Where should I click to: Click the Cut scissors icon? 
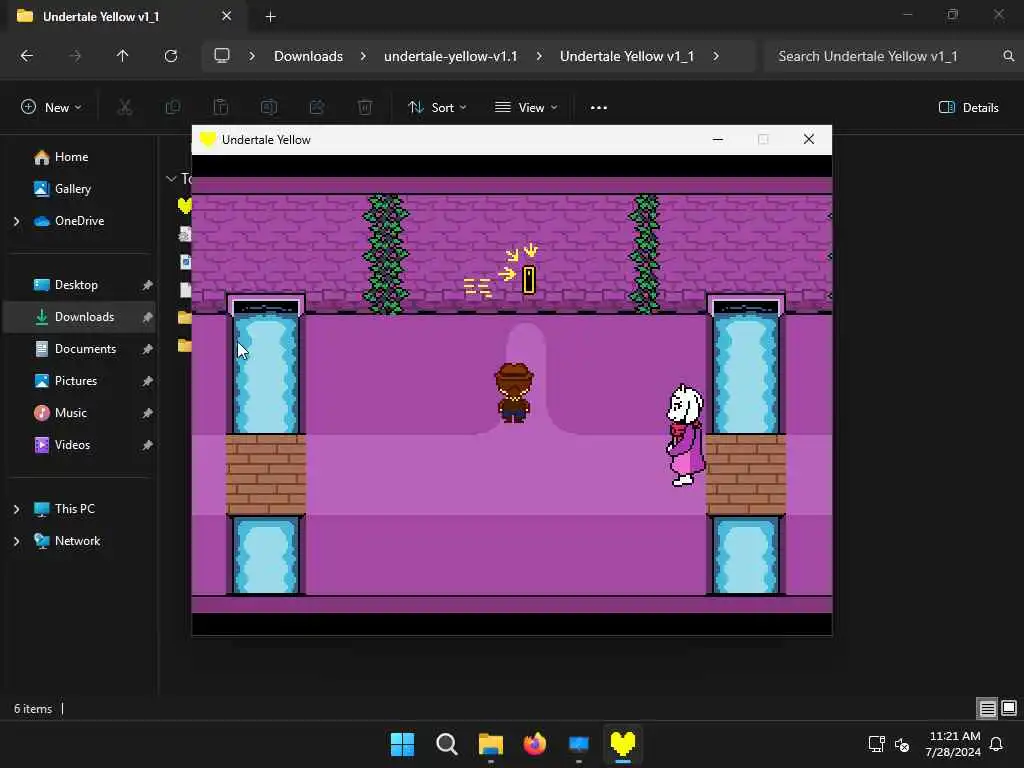point(124,108)
